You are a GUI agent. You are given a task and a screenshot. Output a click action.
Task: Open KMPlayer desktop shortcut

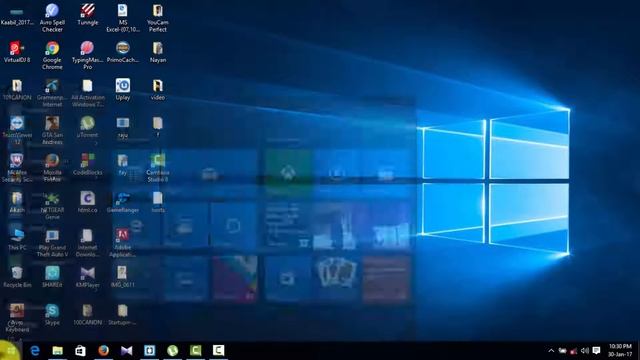point(87,277)
